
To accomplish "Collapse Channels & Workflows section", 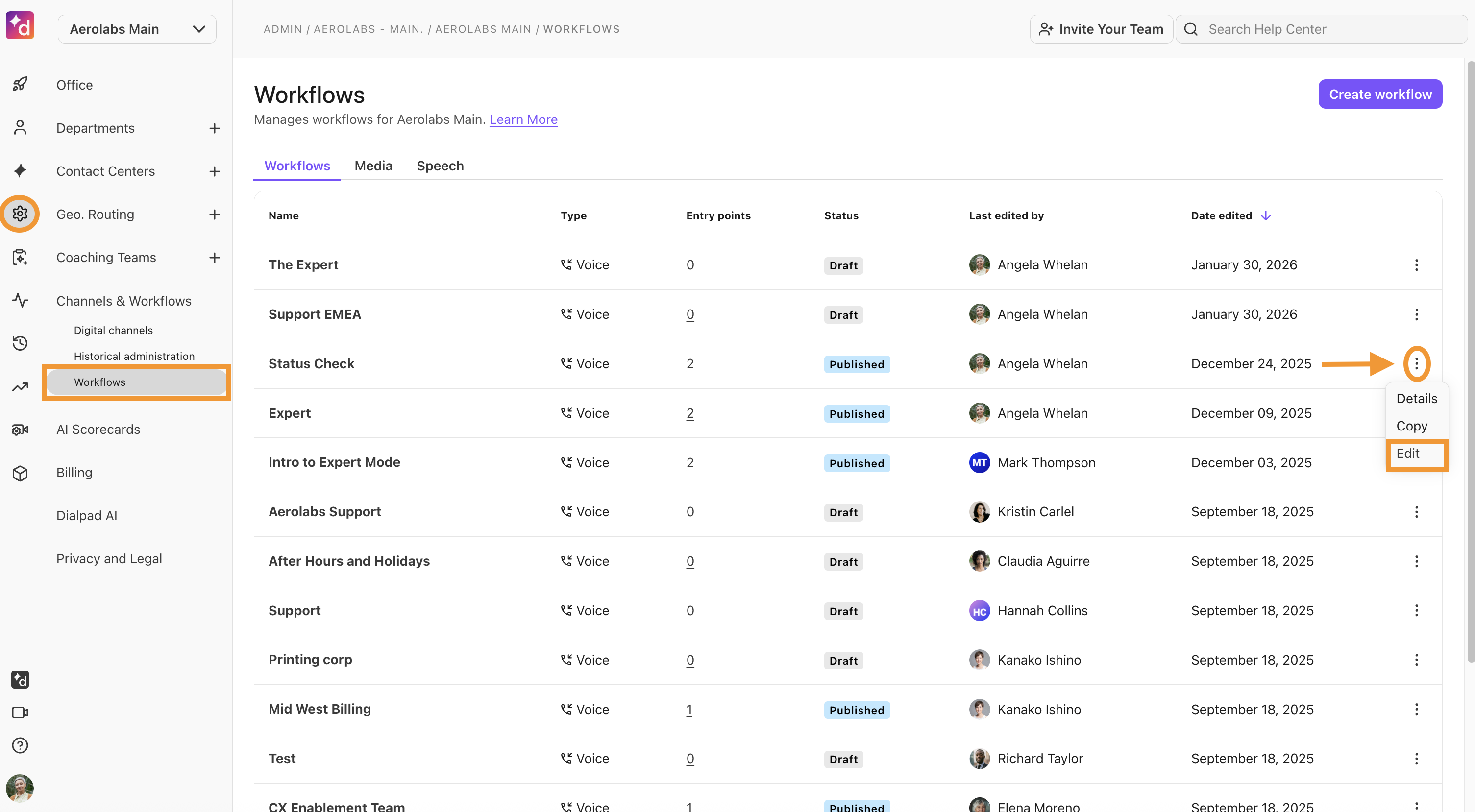I will pyautogui.click(x=123, y=301).
